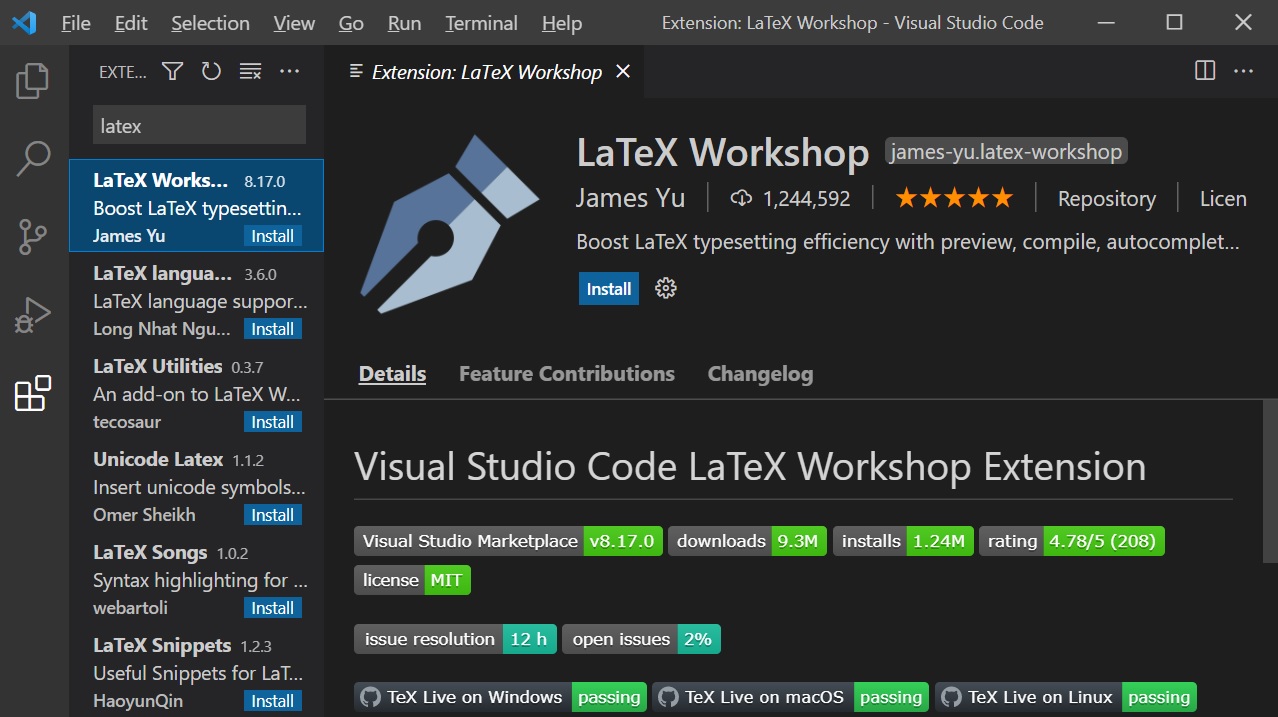Click the james-yu.latex-workshop identifier badge

(x=1007, y=152)
